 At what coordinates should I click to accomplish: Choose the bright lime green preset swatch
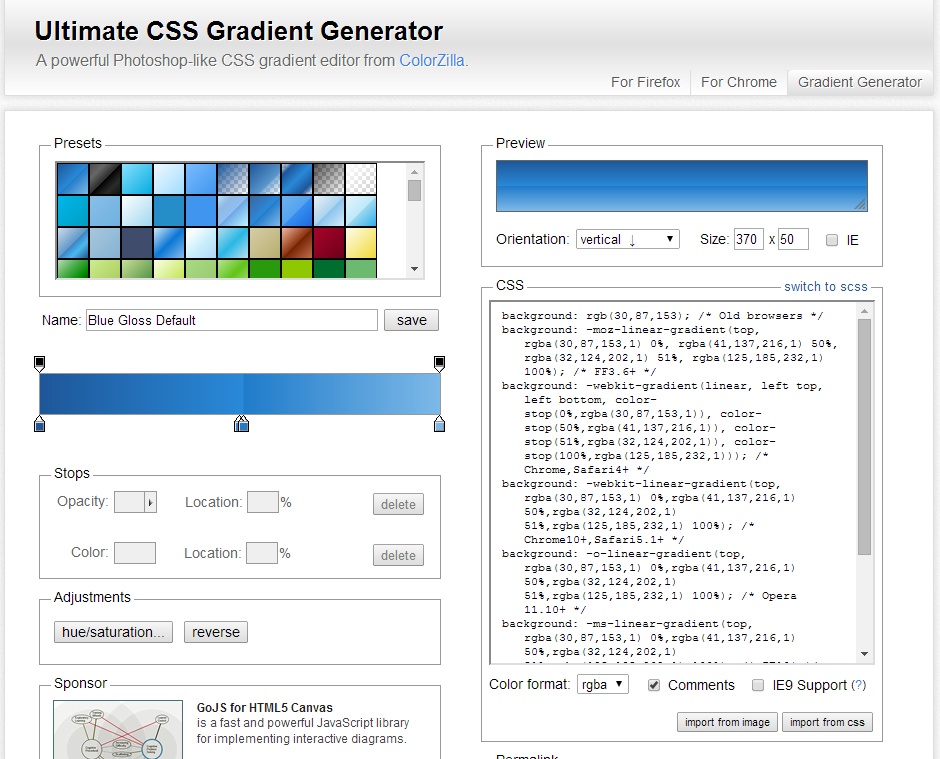coord(297,269)
